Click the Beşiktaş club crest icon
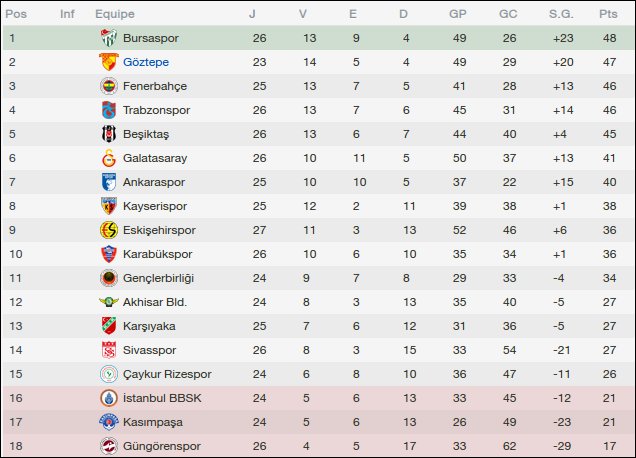The width and height of the screenshot is (636, 458). click(x=108, y=134)
